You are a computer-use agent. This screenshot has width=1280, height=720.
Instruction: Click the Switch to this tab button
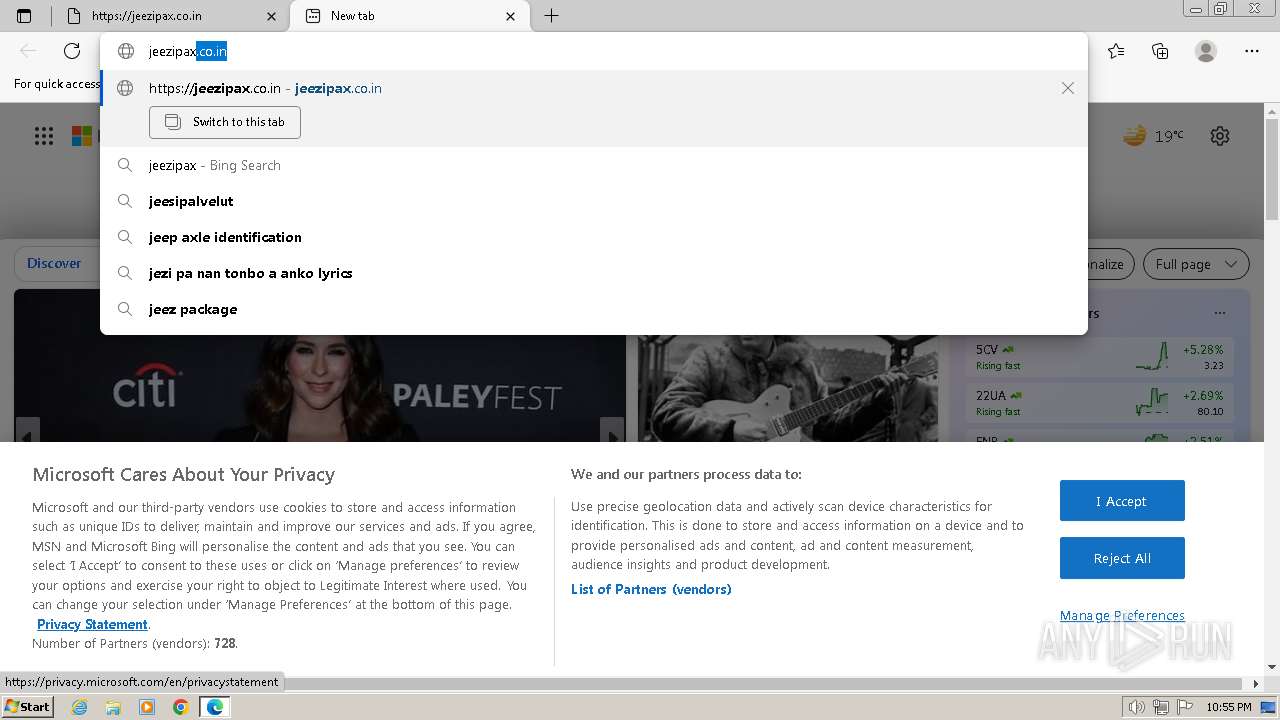[225, 122]
